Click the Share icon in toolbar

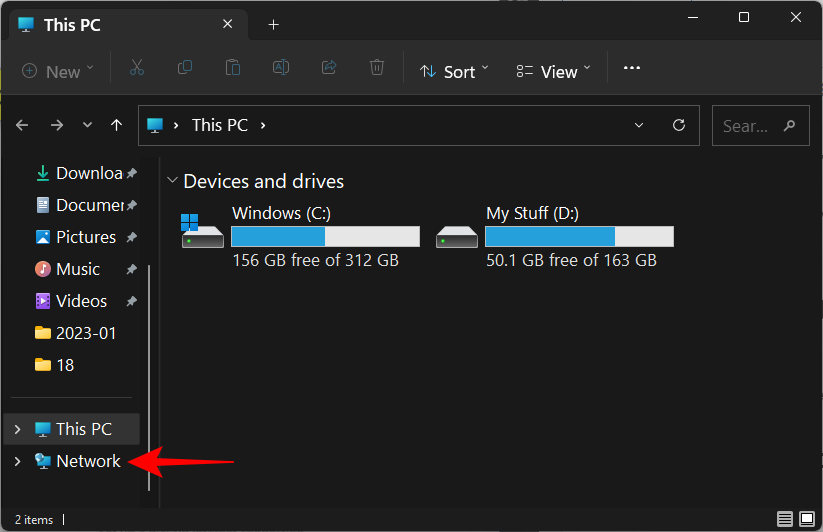(329, 68)
